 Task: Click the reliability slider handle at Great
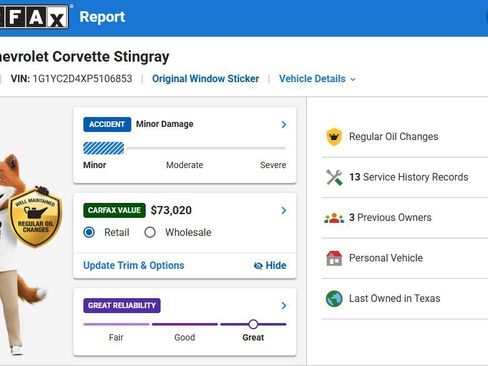[x=253, y=324]
